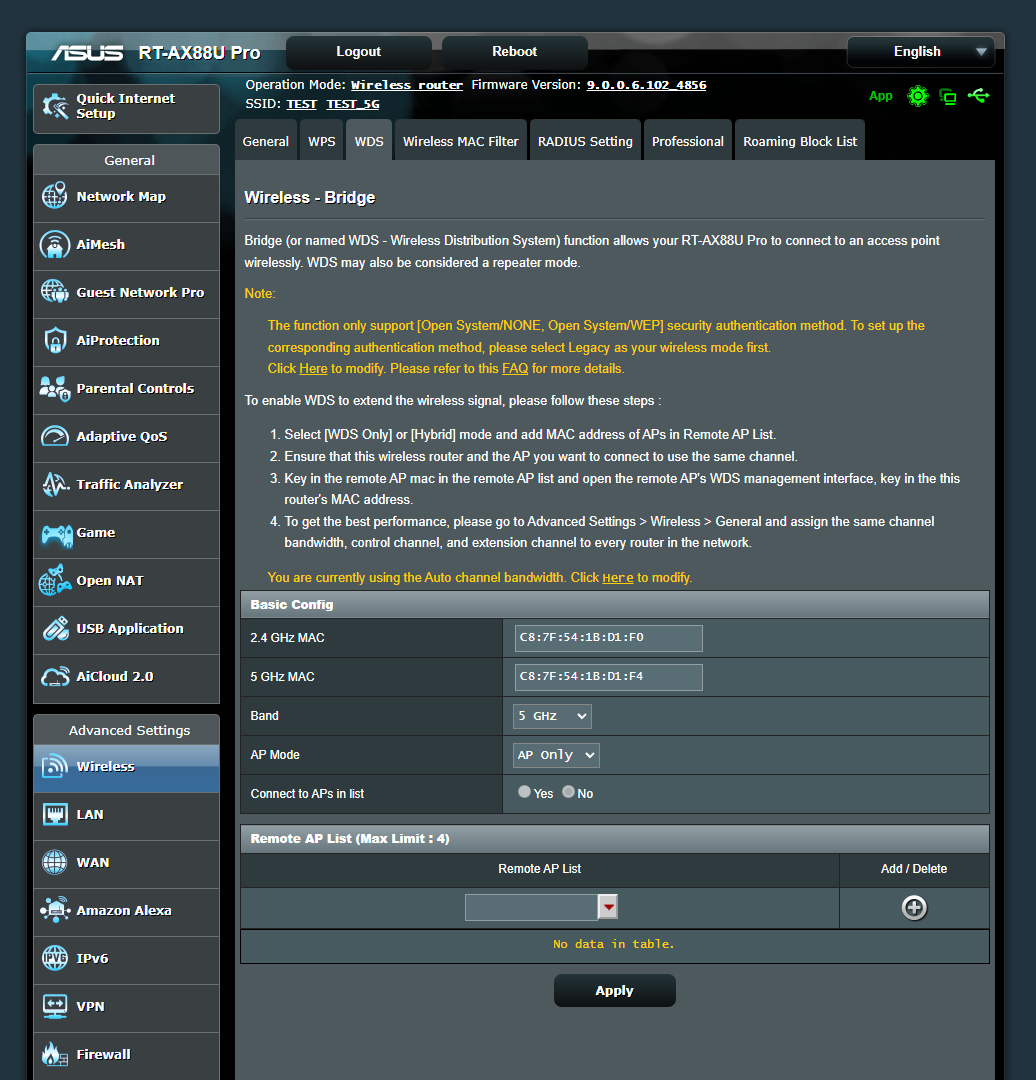
Task: Click the green USB status icon
Action: point(978,96)
